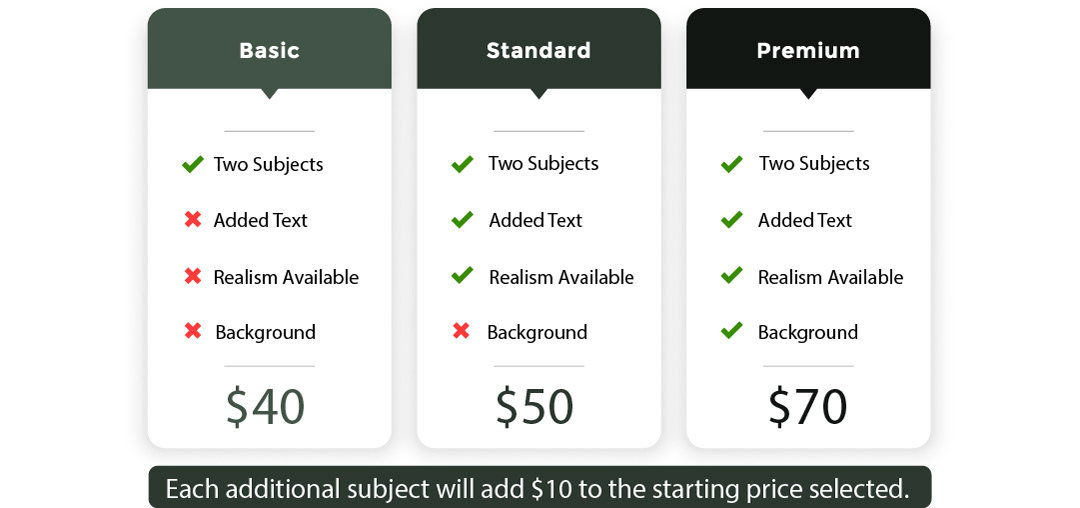1080x508 pixels.
Task: Click red X beside Standard Background
Action: click(x=461, y=331)
